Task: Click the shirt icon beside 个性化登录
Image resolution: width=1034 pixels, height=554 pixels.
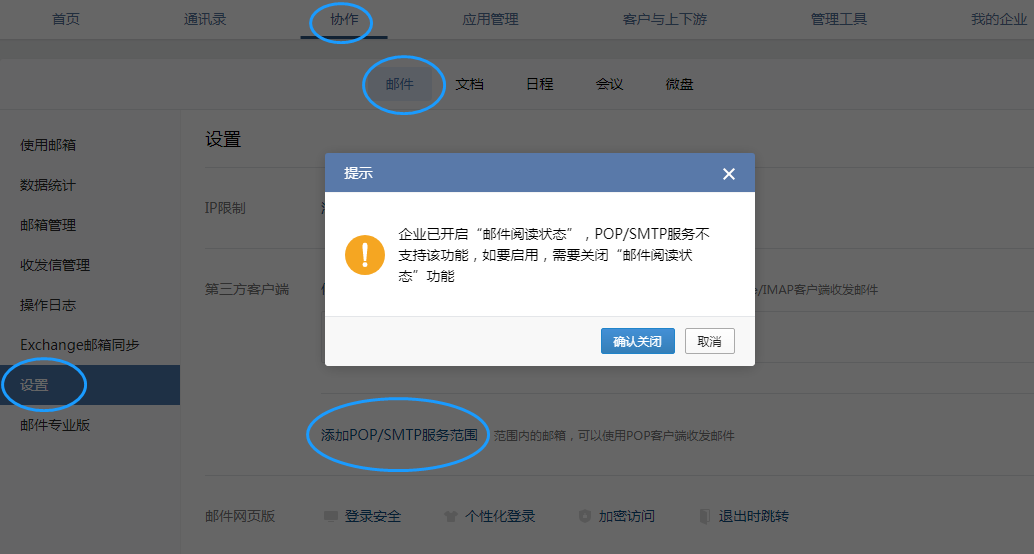Action: 451,516
